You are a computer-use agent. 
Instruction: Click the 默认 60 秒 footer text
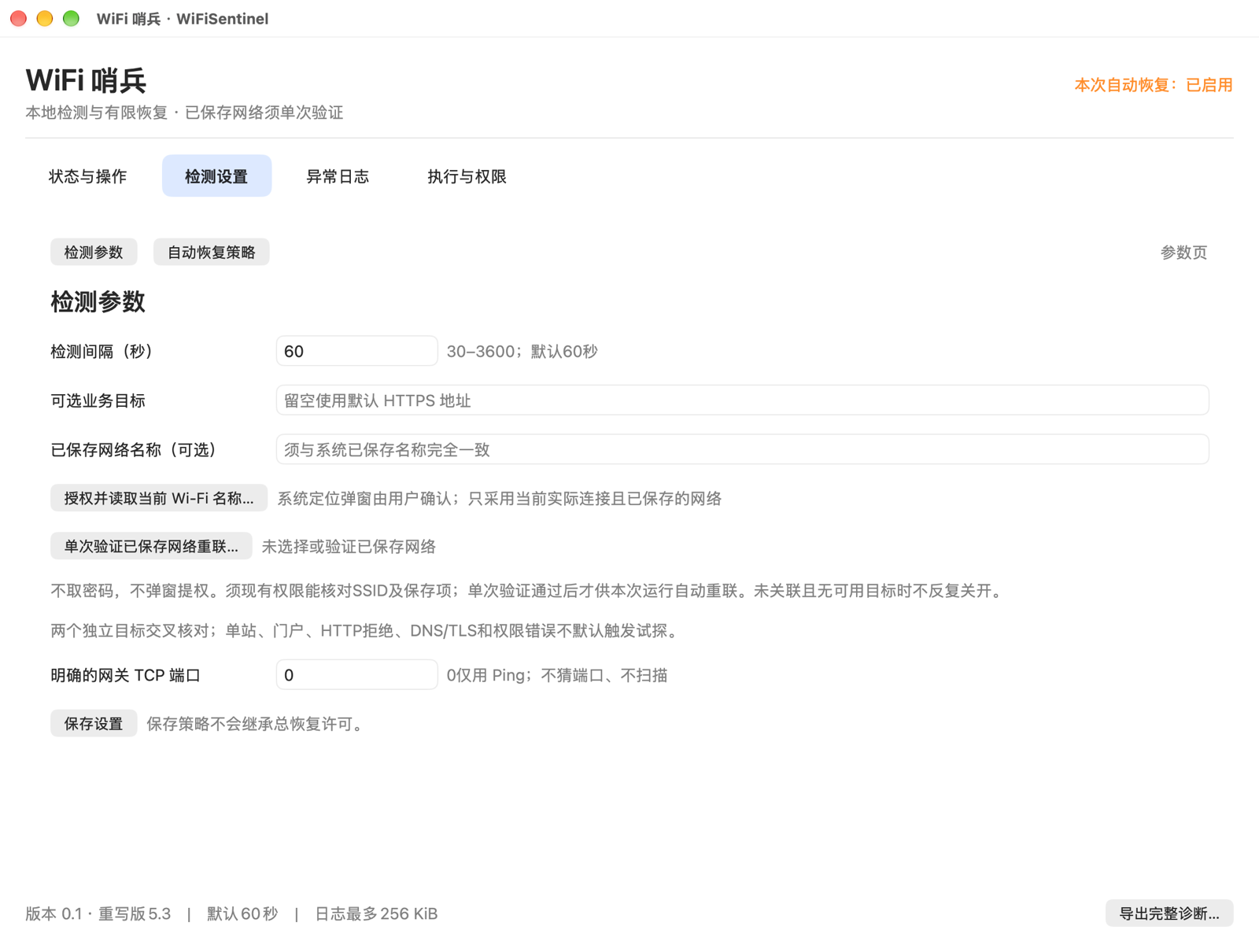pyautogui.click(x=242, y=913)
